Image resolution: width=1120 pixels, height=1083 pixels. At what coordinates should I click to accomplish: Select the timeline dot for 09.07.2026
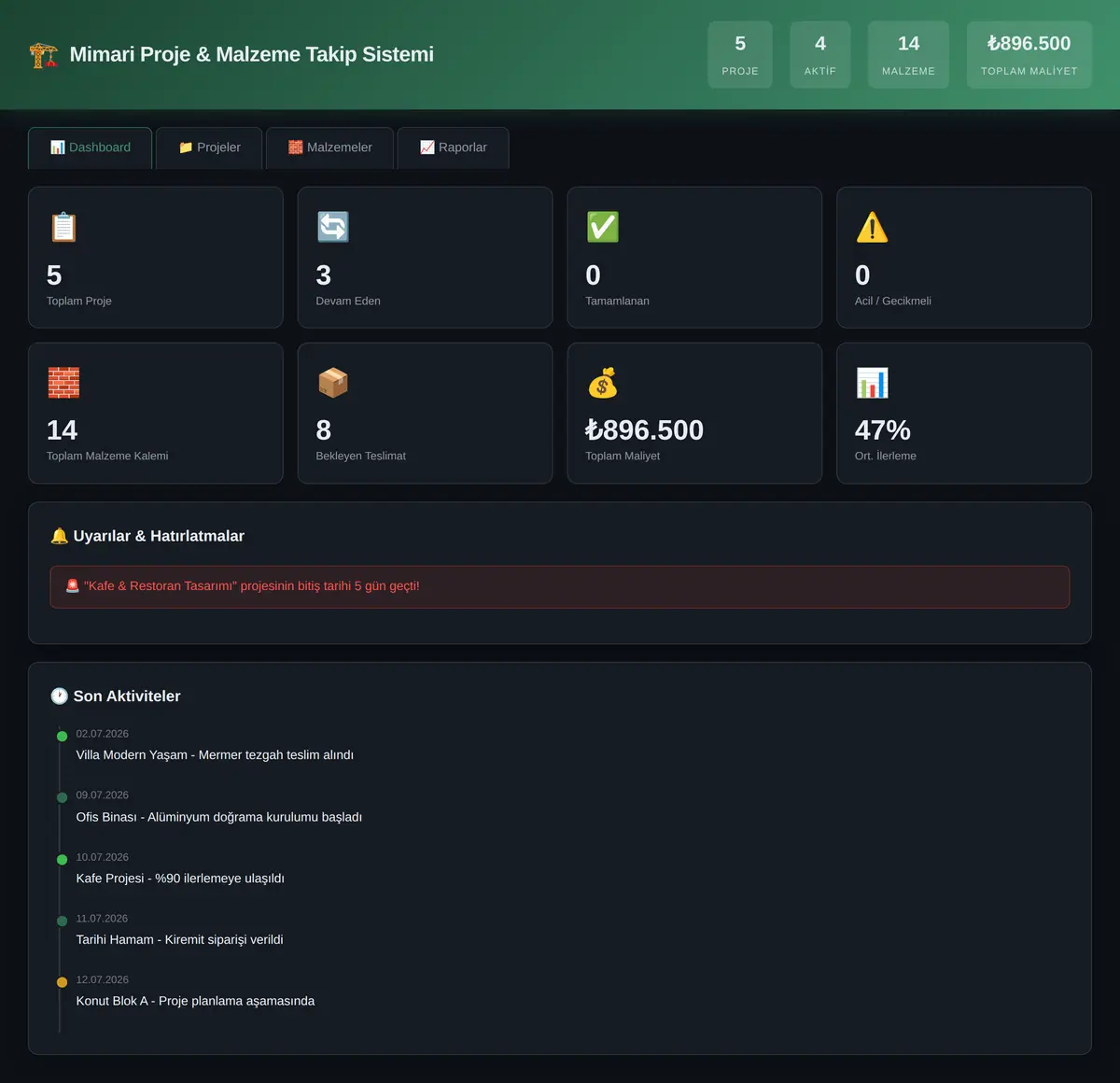[62, 797]
